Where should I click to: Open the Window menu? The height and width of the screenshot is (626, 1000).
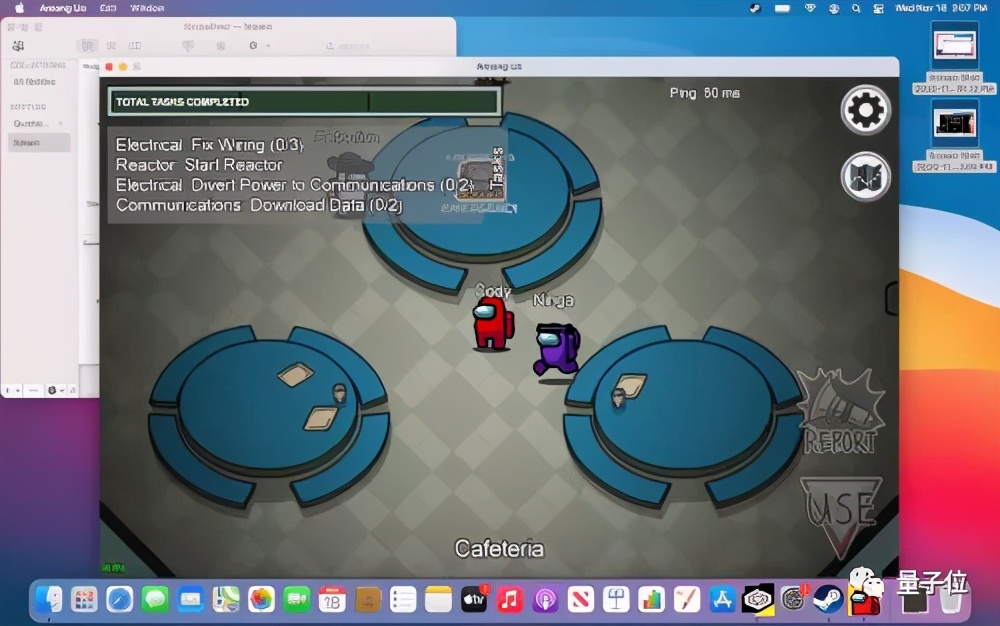147,8
